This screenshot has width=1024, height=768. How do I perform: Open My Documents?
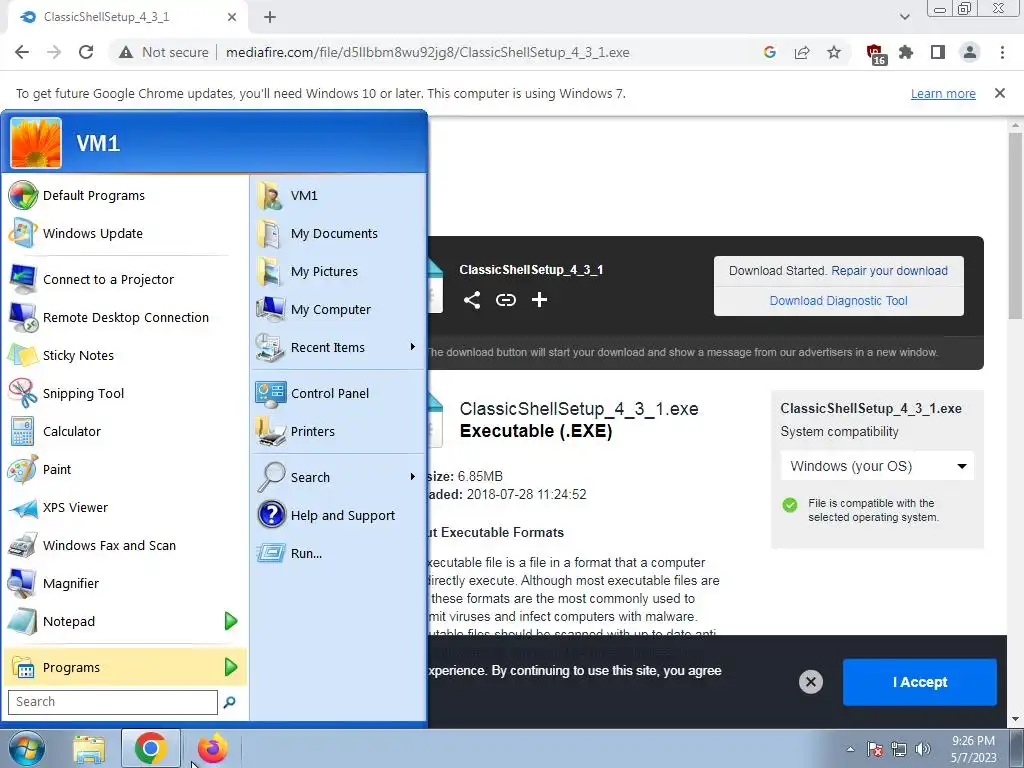338,233
